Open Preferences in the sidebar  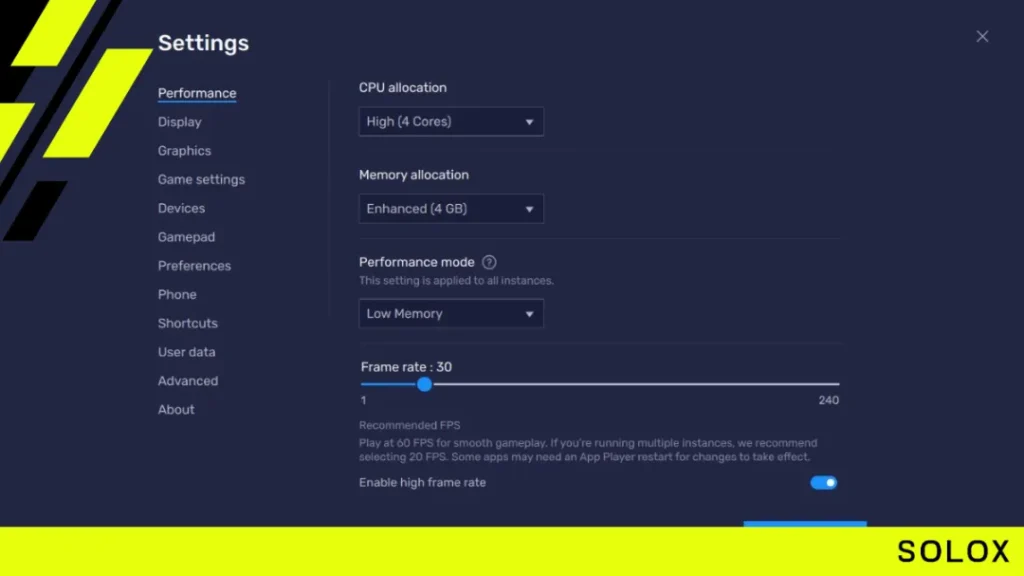[194, 266]
